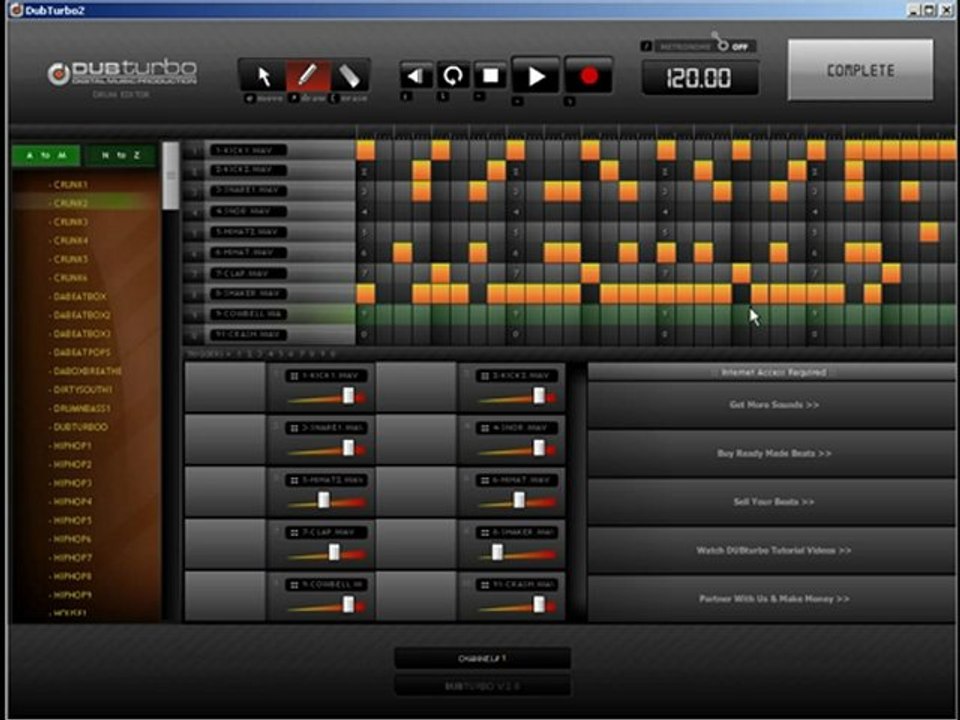
Task: Select the 4-SNDR.WAV track label
Action: 248,211
